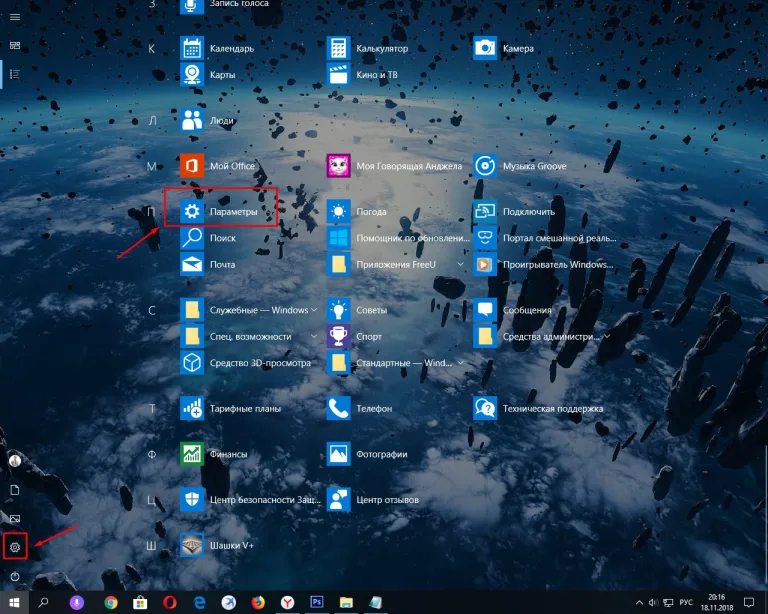Expand the Приложения FreeU folder
The image size is (768, 614).
pos(460,264)
